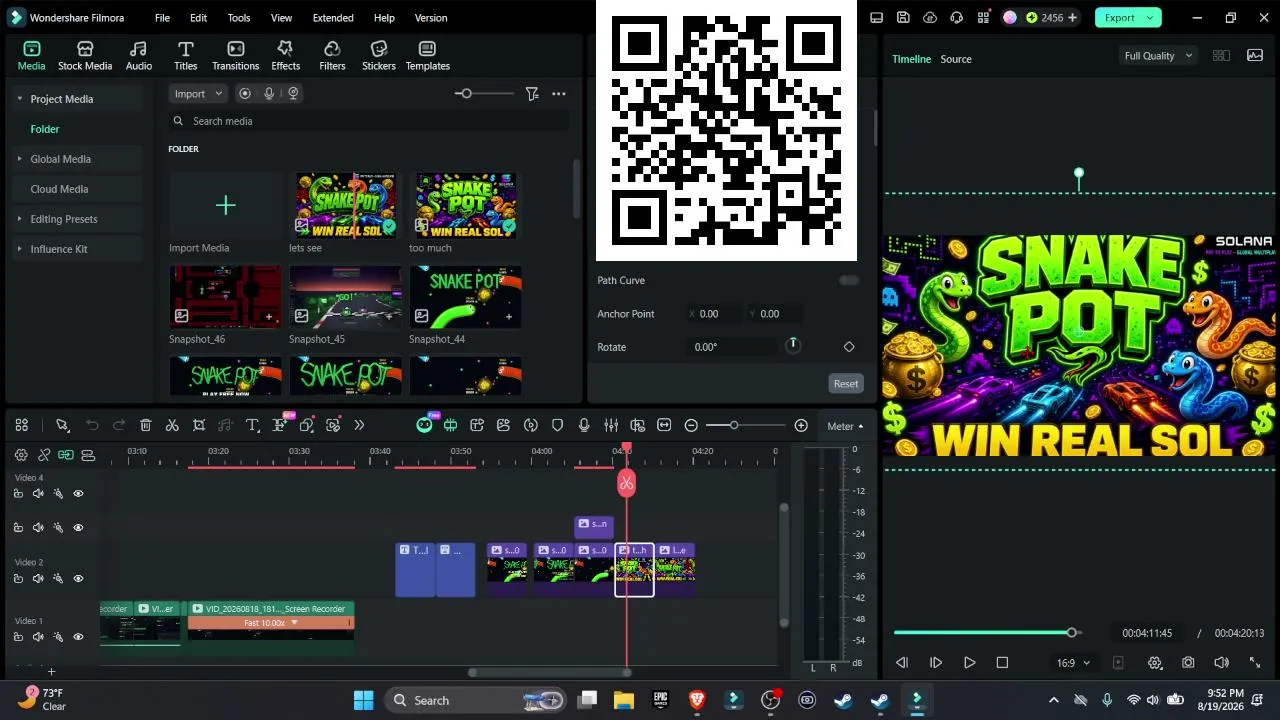
Task: Toggle visibility of Video 2 track
Action: coord(78,578)
